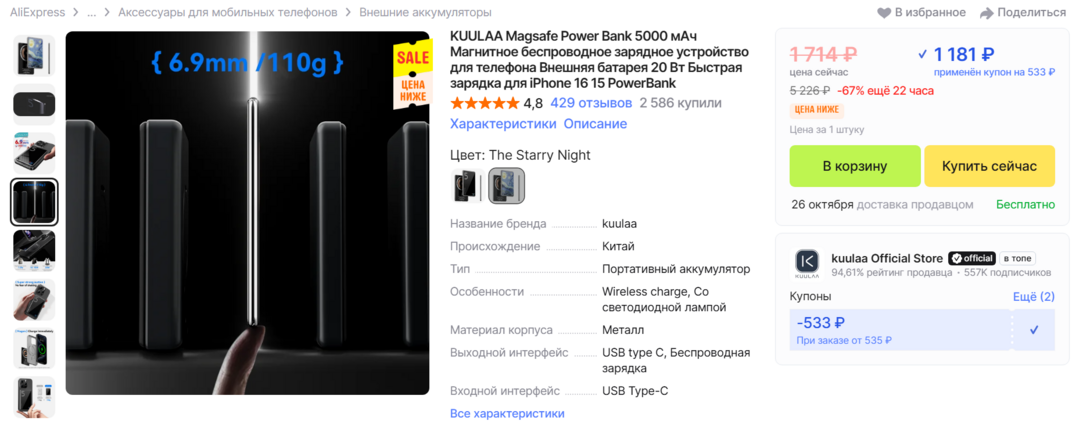This screenshot has width=1090, height=439.
Task: Click the 'в топе' store badge
Action: point(1016,258)
